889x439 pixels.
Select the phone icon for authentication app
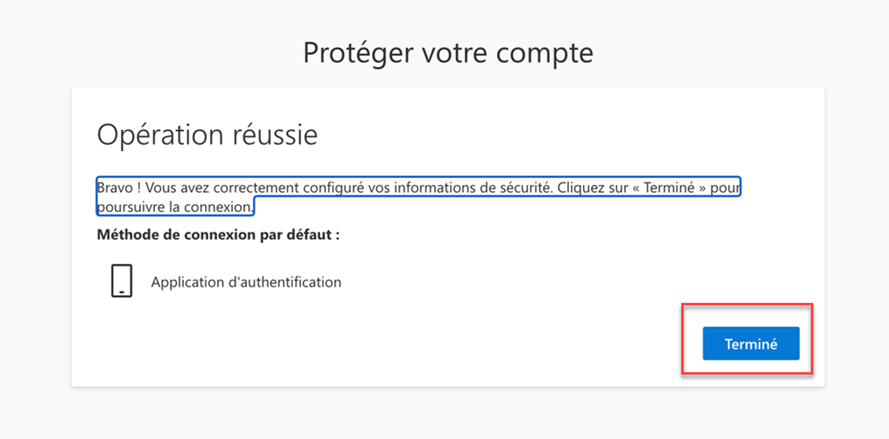[121, 281]
